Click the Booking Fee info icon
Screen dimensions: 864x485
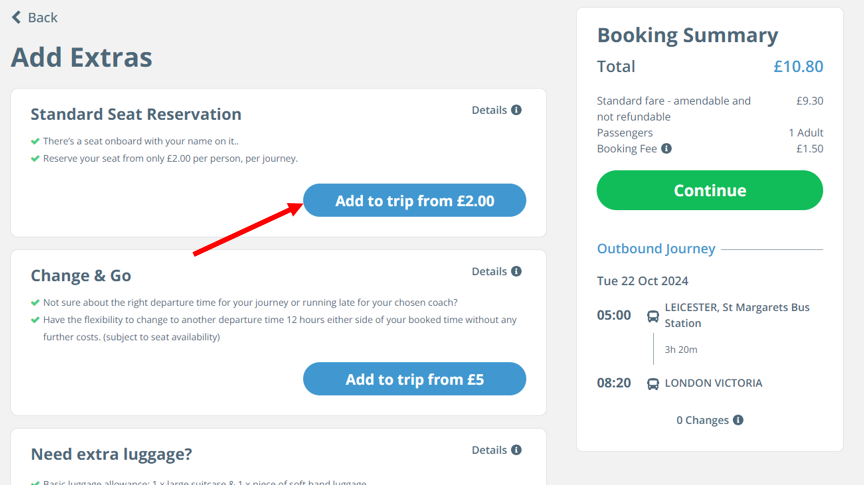tap(666, 149)
